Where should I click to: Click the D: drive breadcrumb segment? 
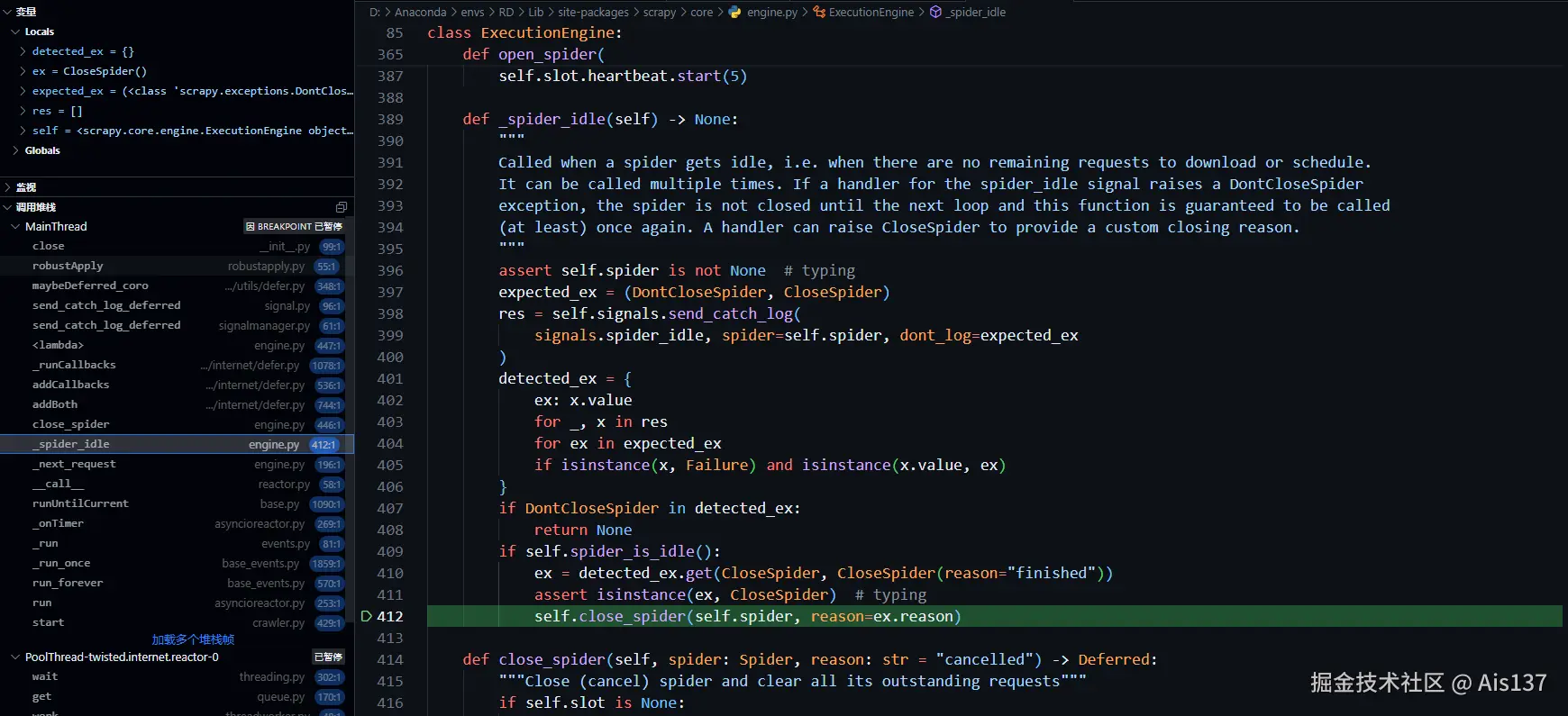(x=375, y=12)
